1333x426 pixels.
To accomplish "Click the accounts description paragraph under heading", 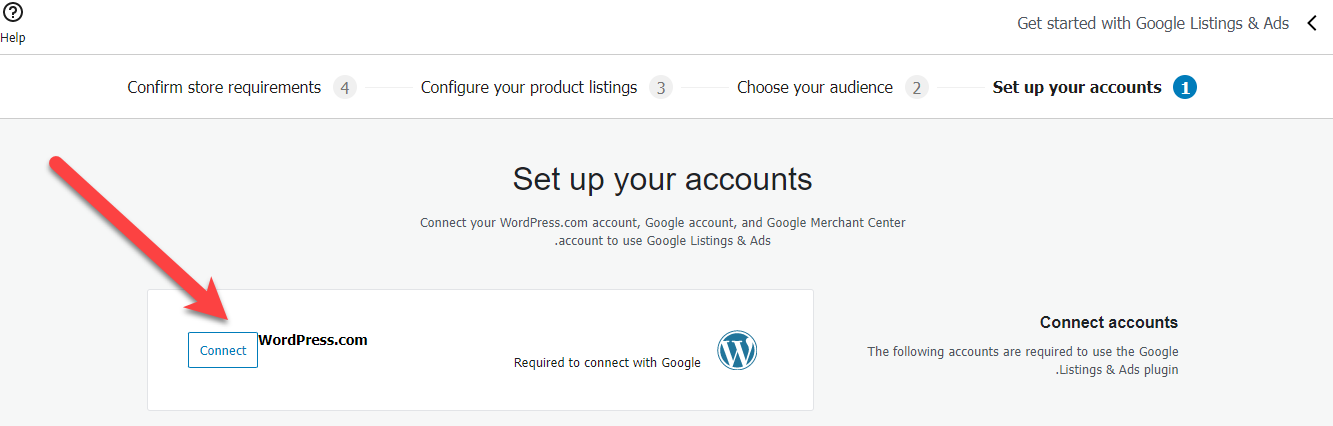I will click(x=1023, y=361).
